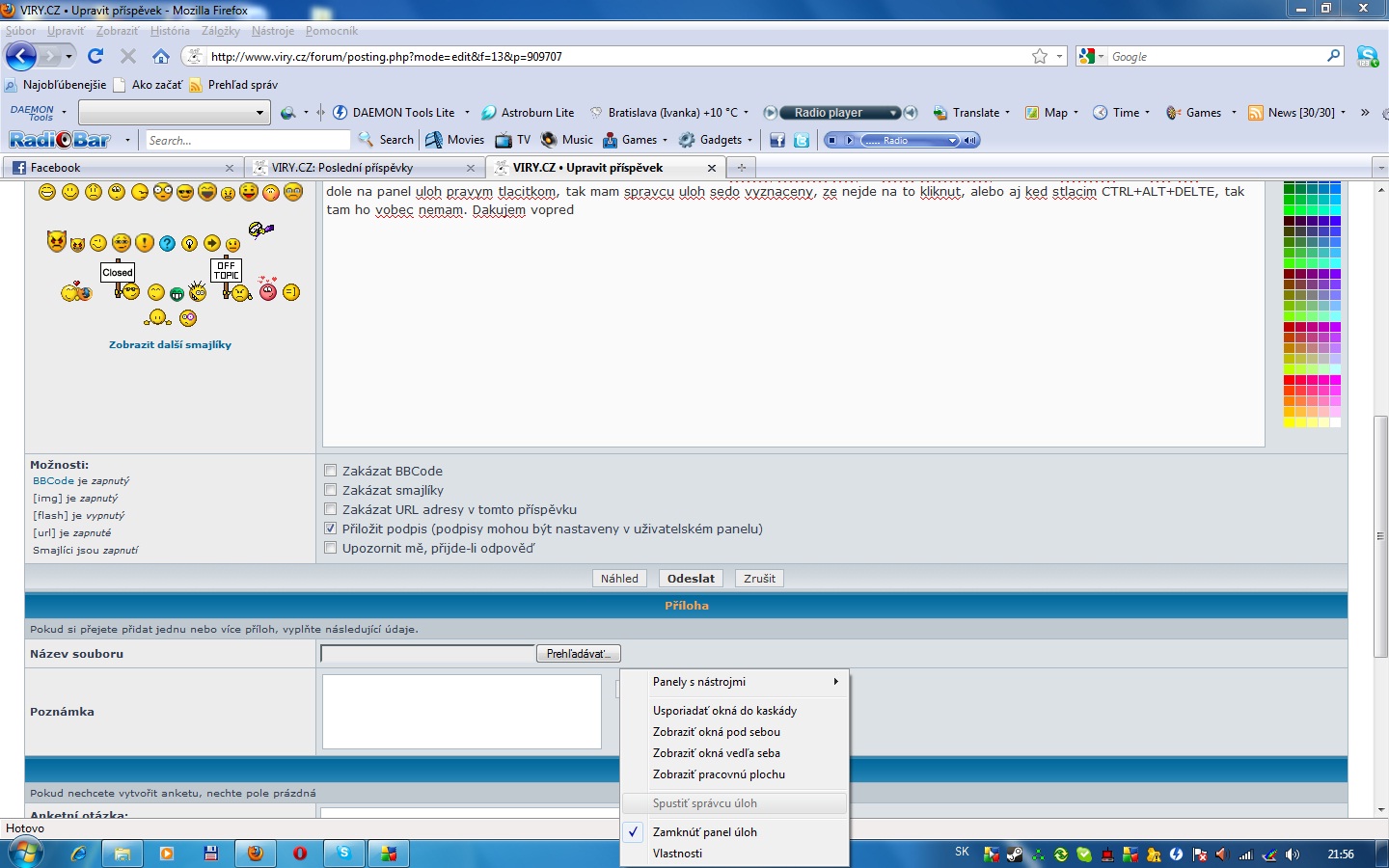
Task: Uncheck the Přiložit podpis checkbox
Action: click(x=331, y=529)
